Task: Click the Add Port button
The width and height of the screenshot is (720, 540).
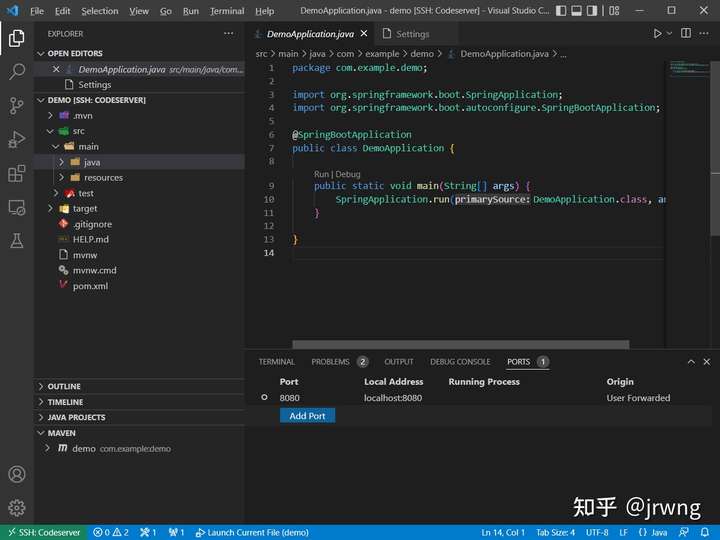Action: click(307, 416)
